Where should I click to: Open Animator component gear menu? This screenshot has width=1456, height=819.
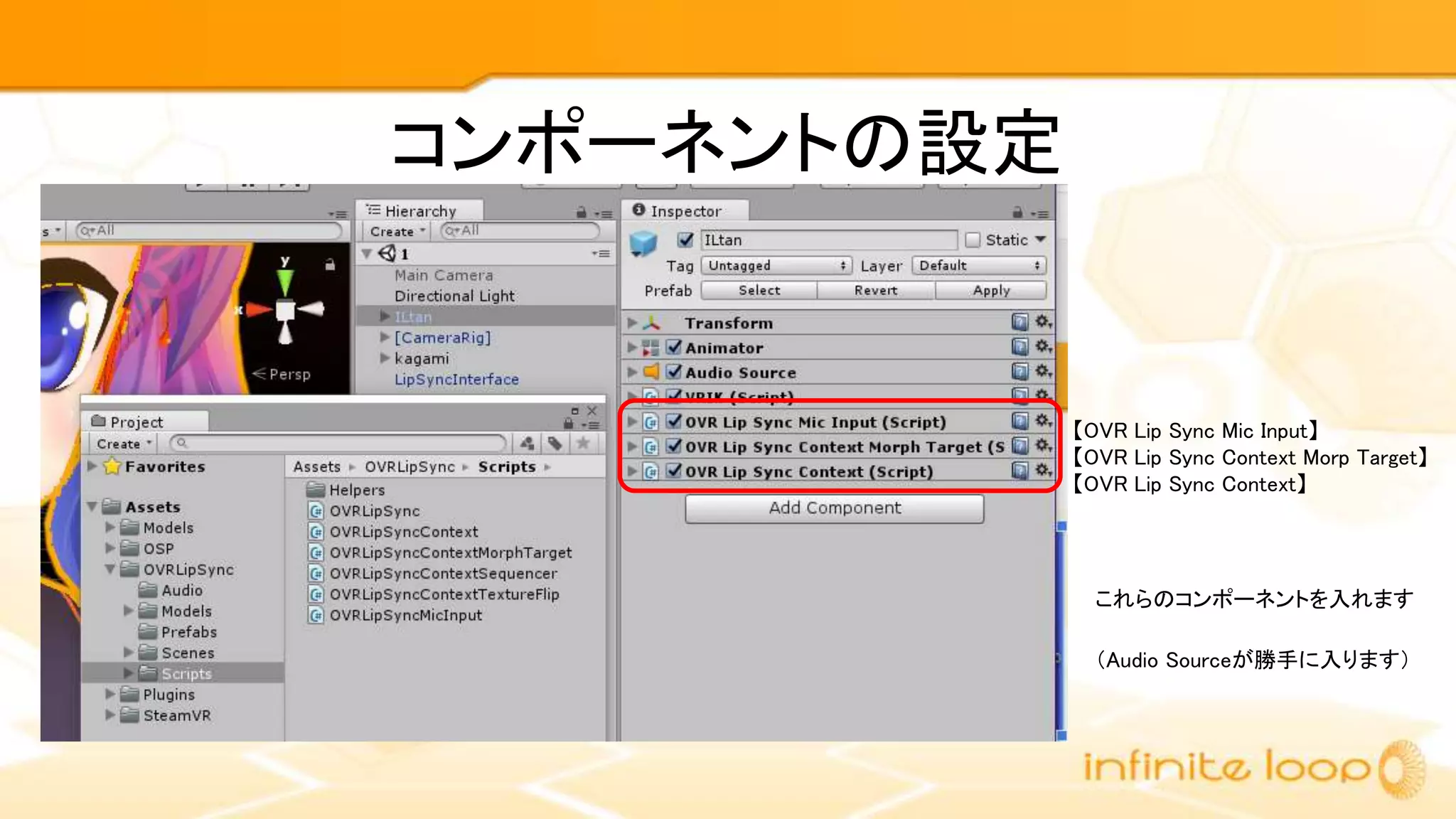[x=1043, y=347]
